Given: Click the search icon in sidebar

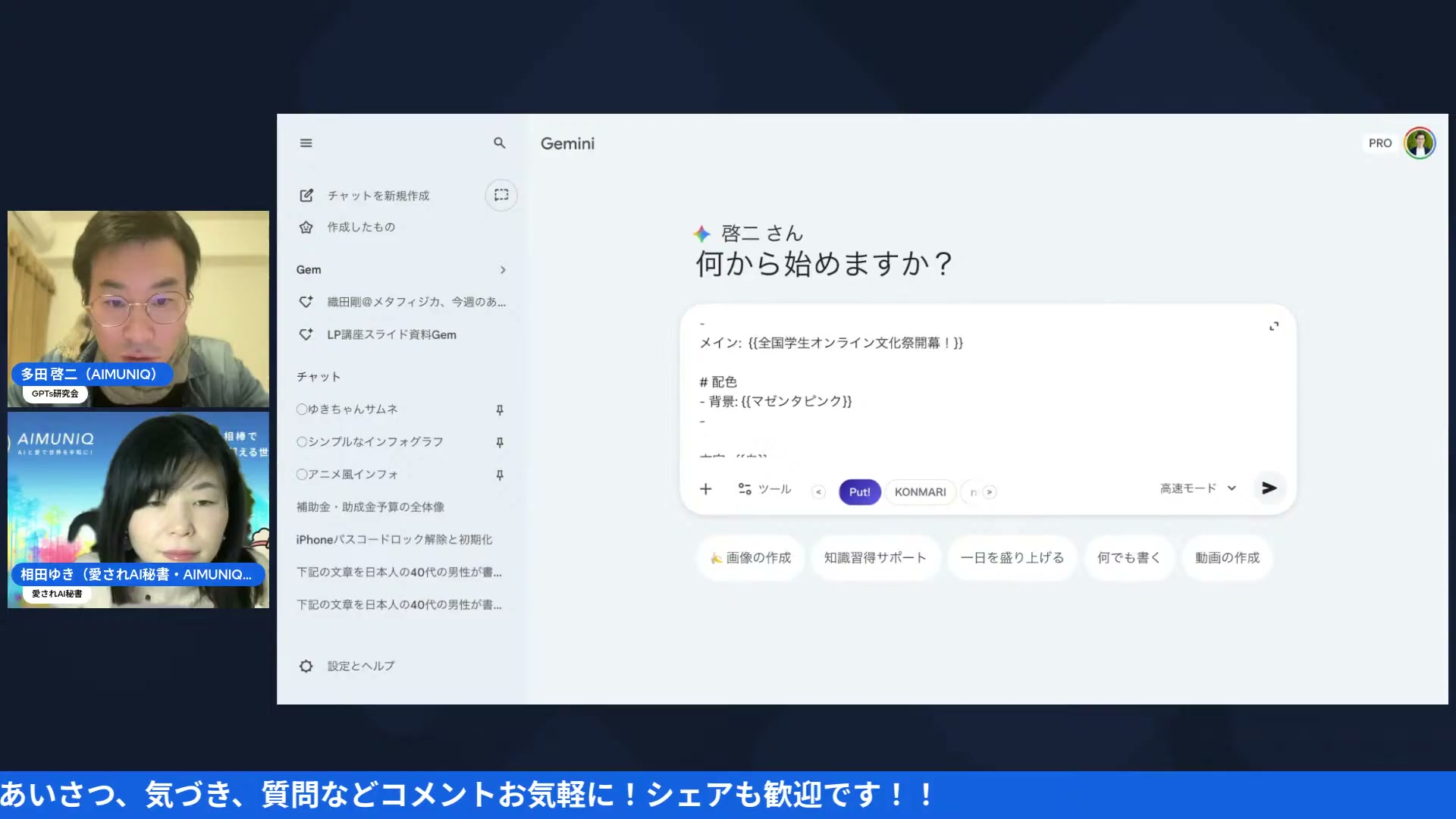Looking at the screenshot, I should pos(500,143).
